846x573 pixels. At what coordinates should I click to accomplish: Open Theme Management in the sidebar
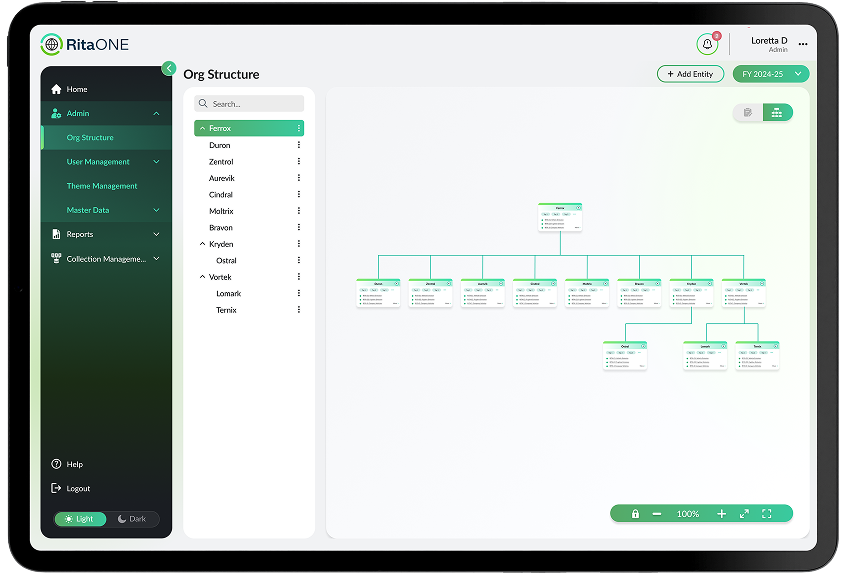(x=102, y=186)
